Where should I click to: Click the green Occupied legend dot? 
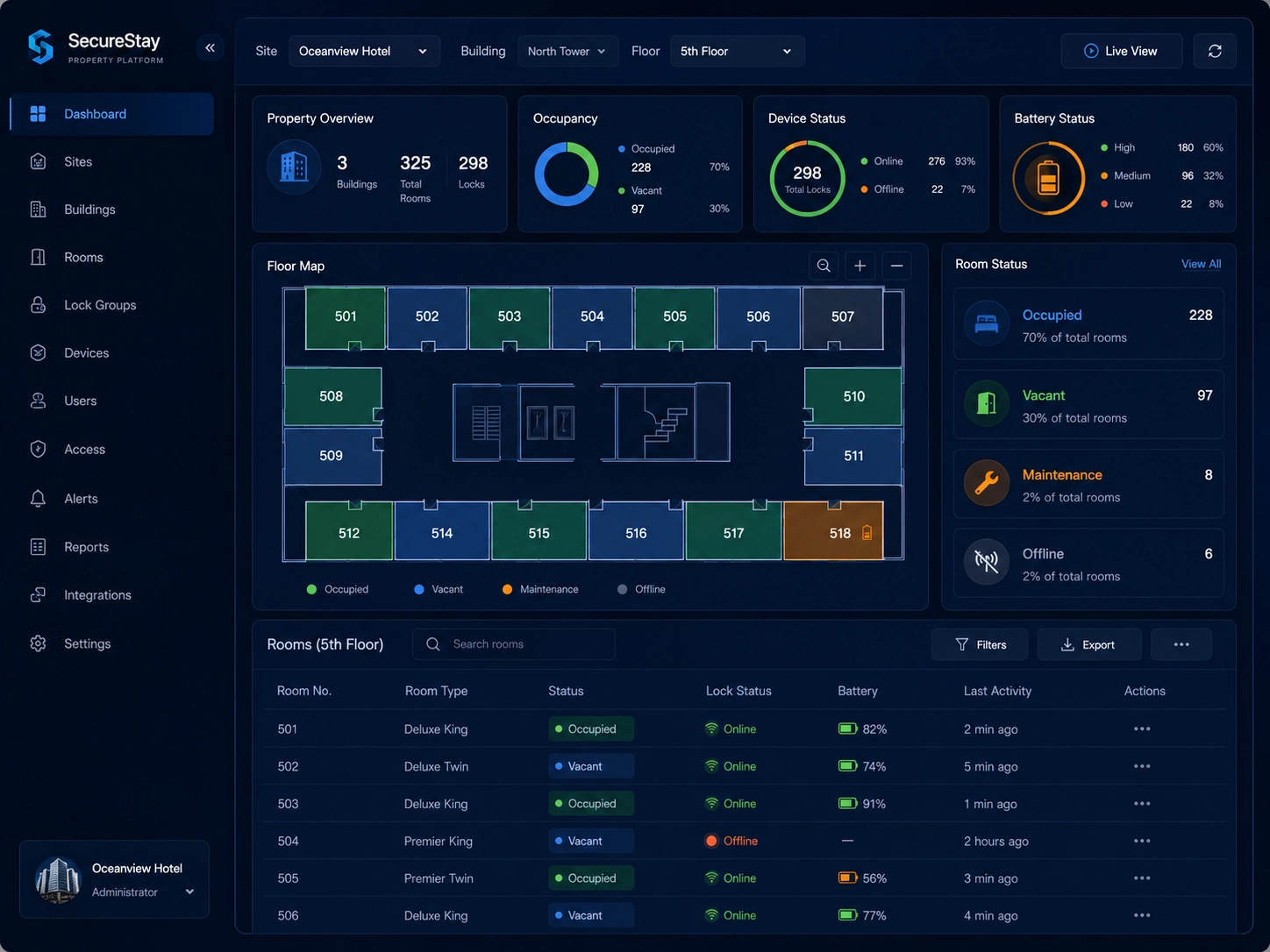pos(311,589)
